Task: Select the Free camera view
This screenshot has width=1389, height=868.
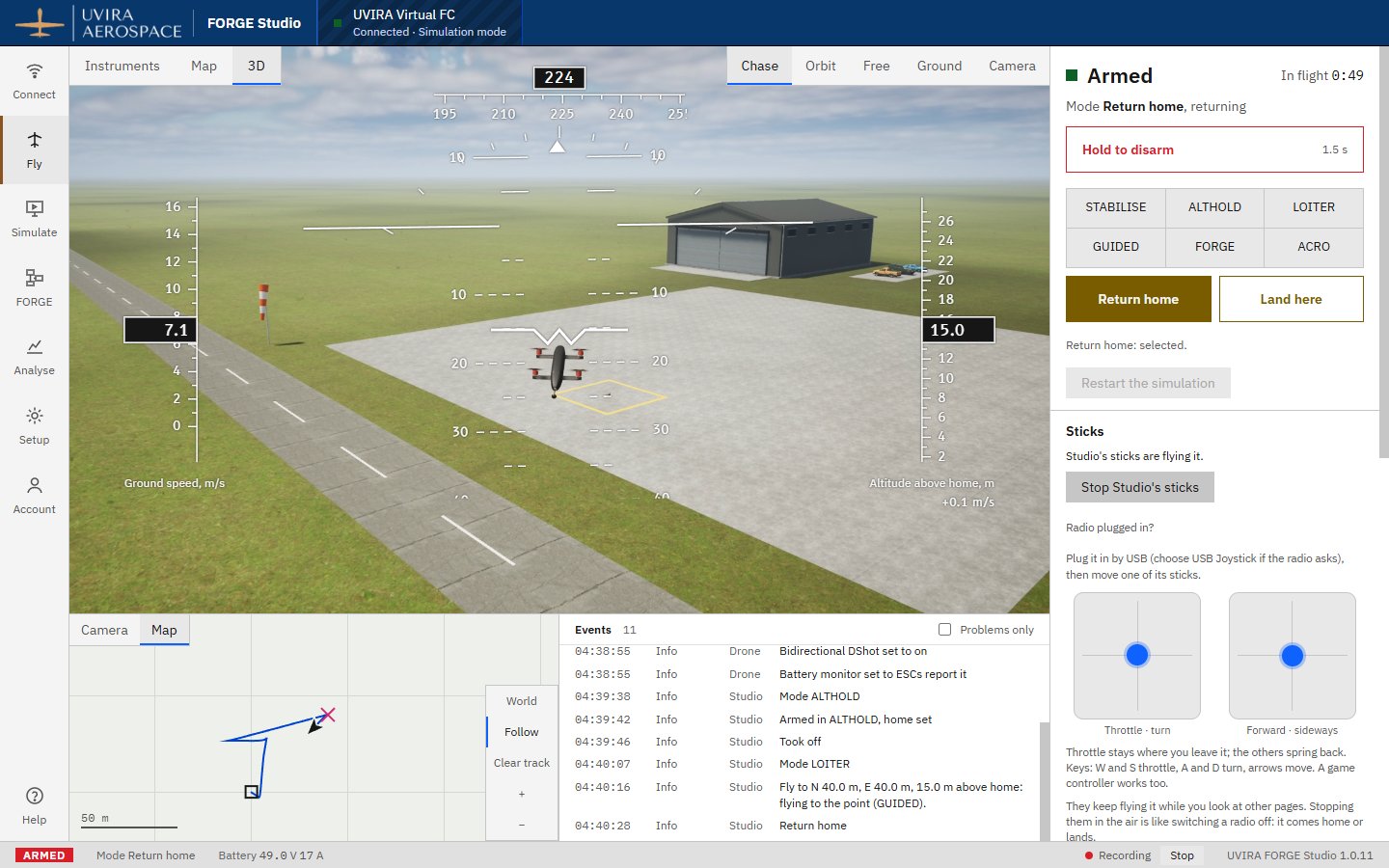Action: (x=877, y=66)
